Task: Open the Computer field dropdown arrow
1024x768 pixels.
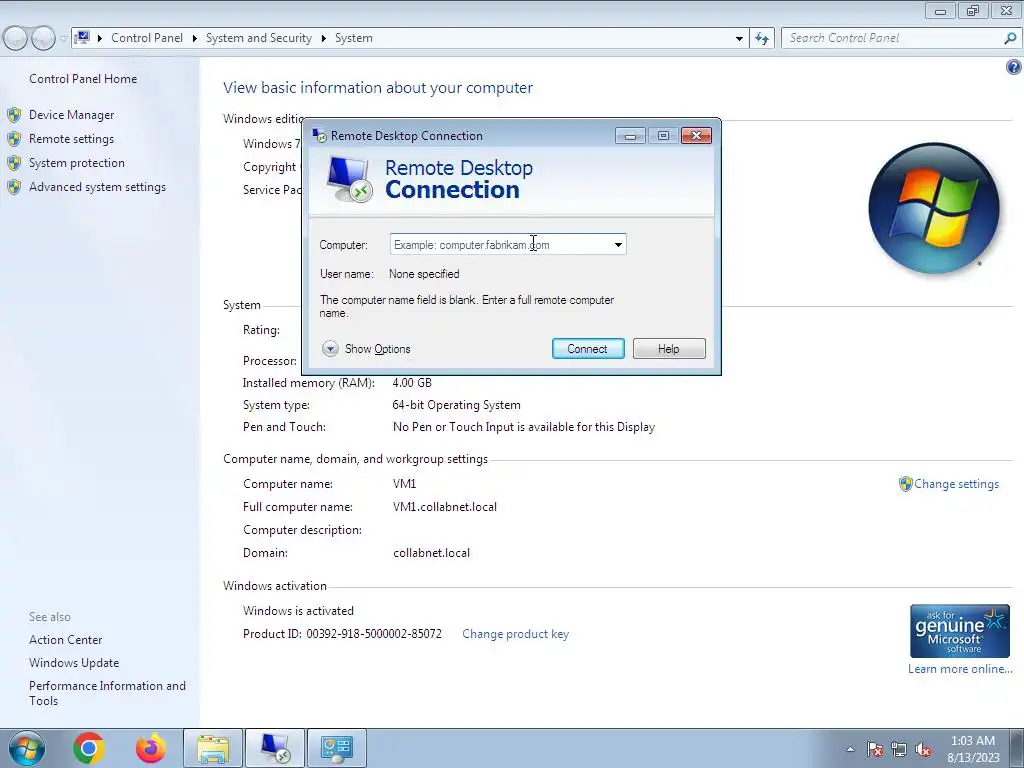Action: point(618,245)
